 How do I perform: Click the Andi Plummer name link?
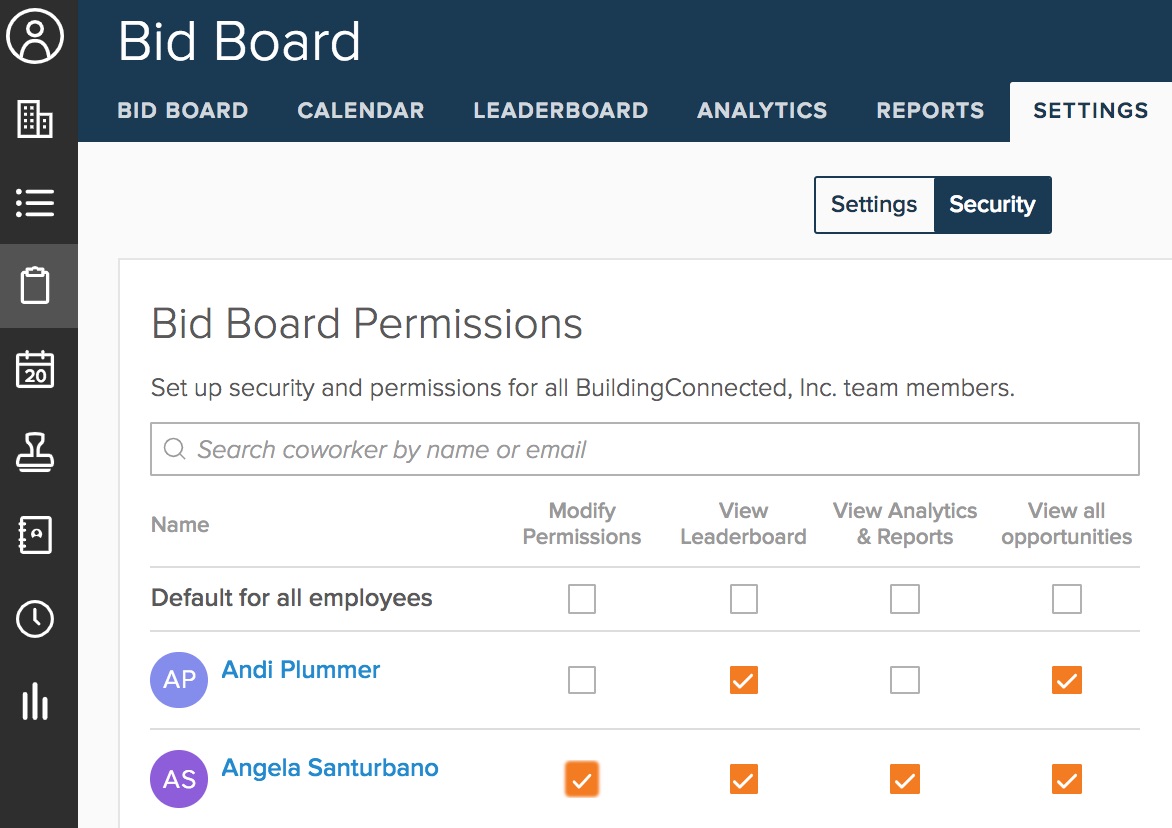(301, 670)
